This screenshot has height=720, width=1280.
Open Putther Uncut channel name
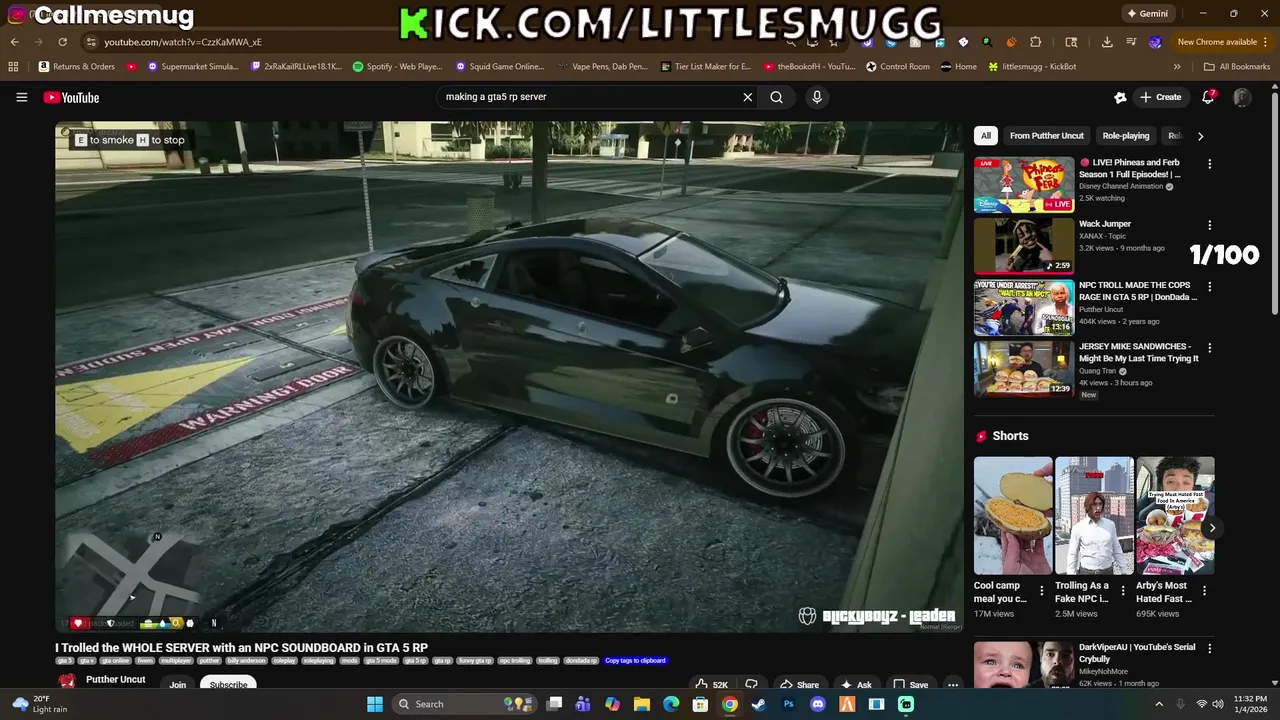tap(116, 680)
